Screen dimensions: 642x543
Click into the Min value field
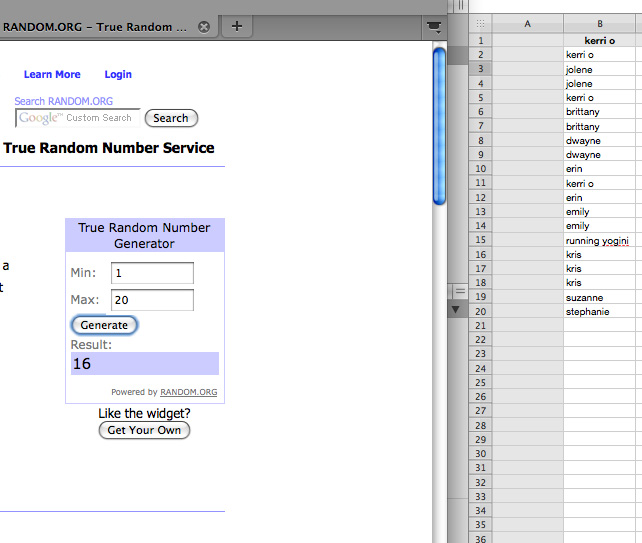(x=152, y=273)
